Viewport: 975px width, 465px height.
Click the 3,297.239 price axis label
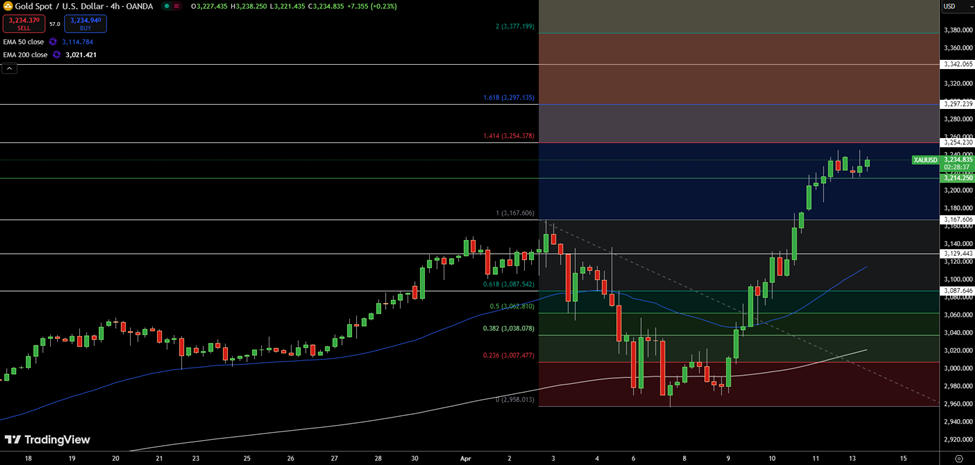click(x=957, y=104)
